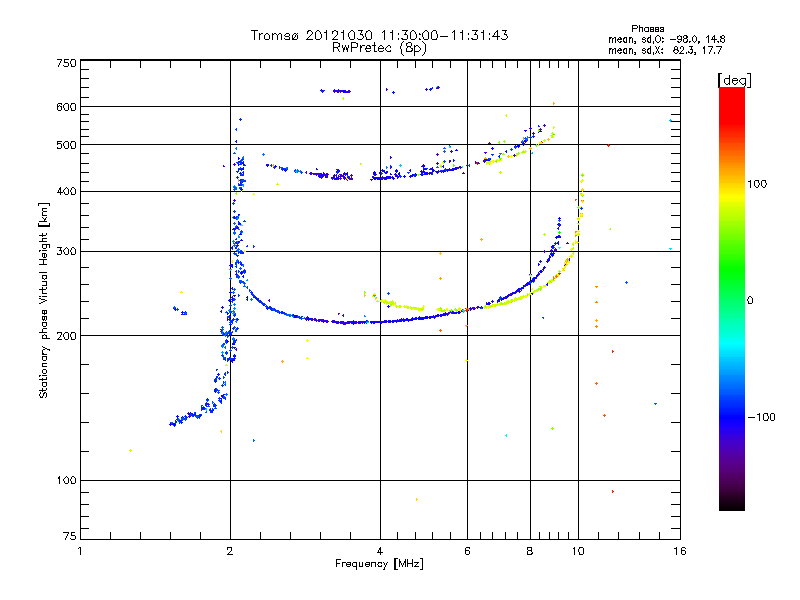
Task: Click the '[deg]' colorbar unit label
Action: point(734,80)
